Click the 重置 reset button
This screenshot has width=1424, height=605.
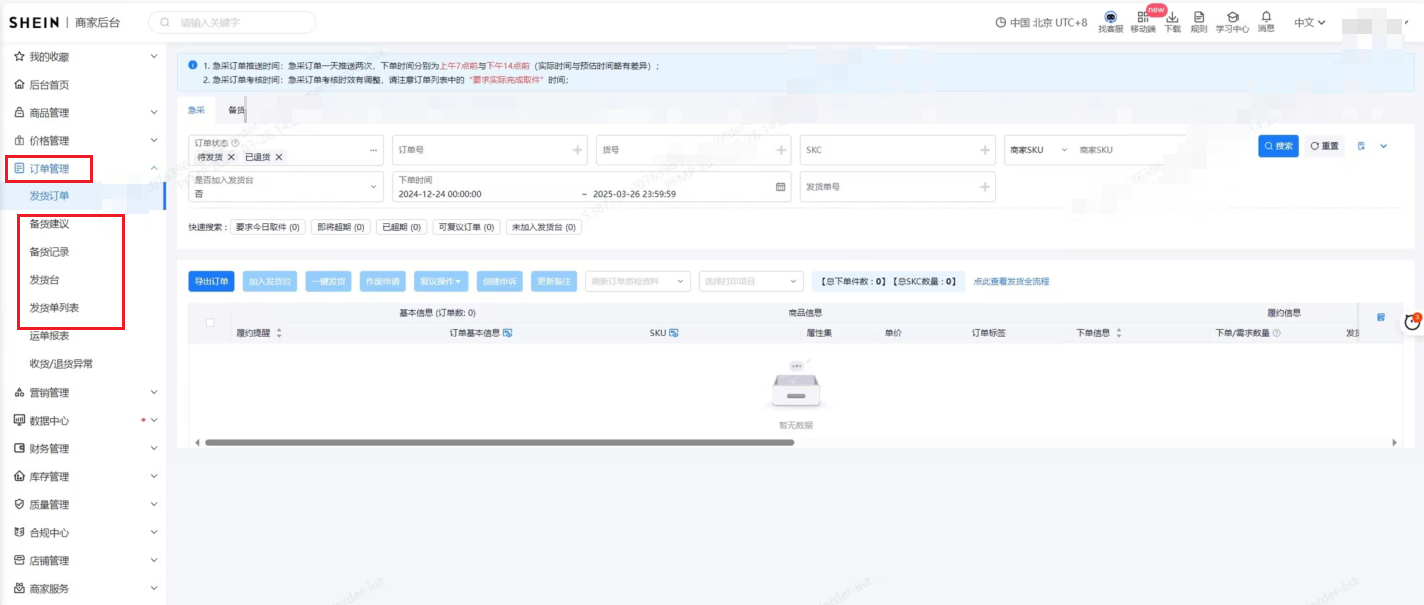pos(1324,146)
